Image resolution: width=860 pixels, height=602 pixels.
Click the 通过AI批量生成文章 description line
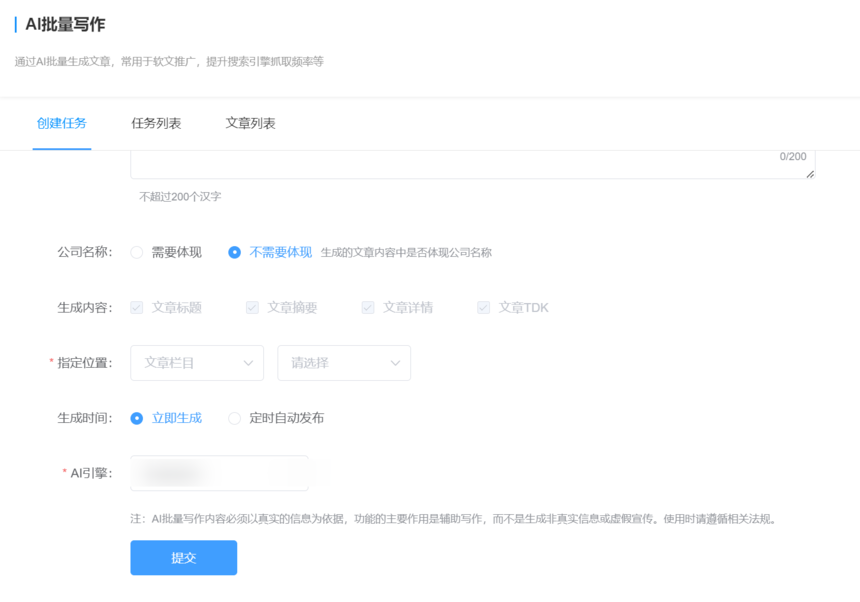point(169,61)
